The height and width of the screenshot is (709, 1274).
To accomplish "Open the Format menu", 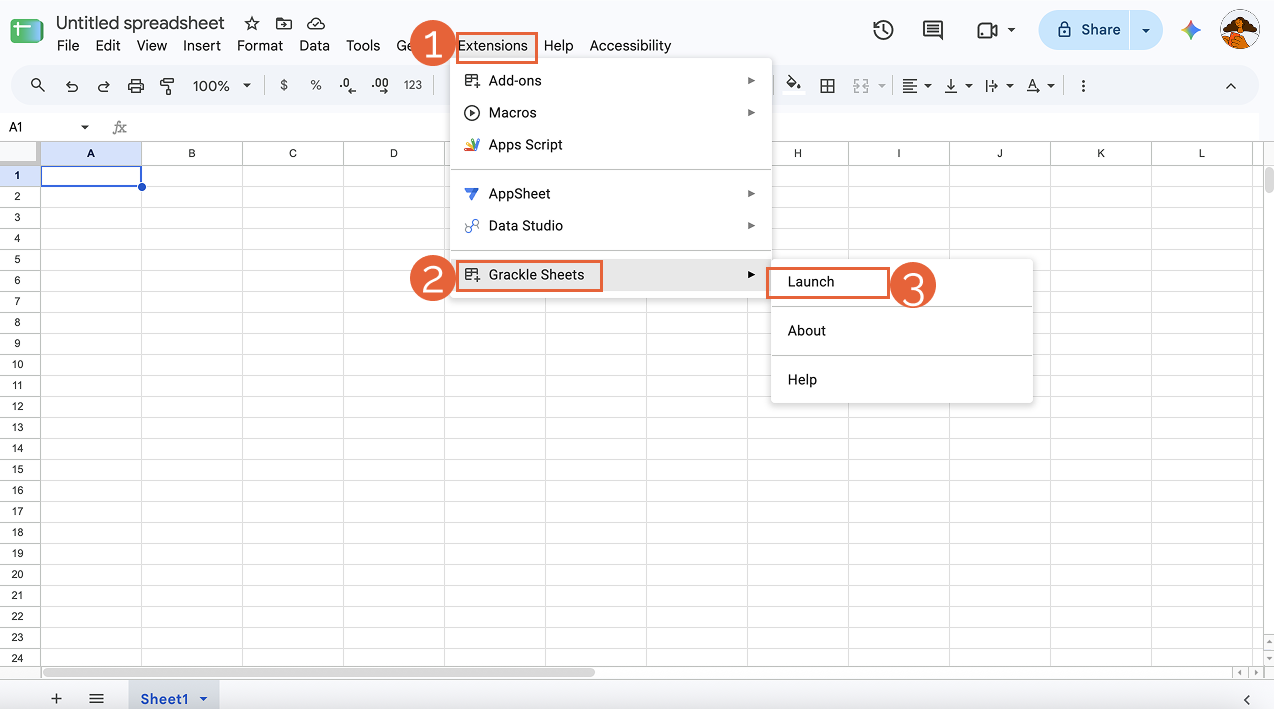I will [260, 45].
